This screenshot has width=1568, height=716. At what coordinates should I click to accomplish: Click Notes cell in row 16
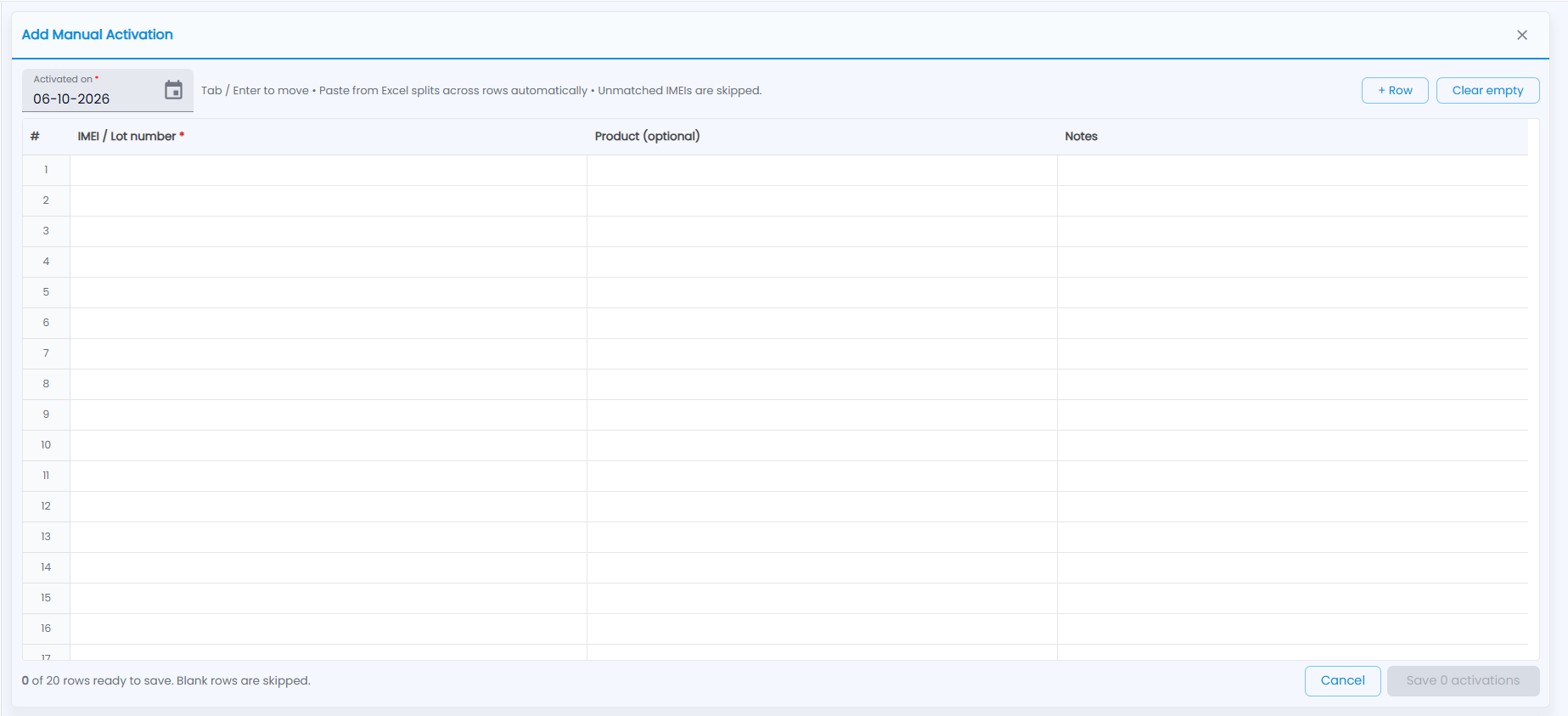click(x=1293, y=629)
